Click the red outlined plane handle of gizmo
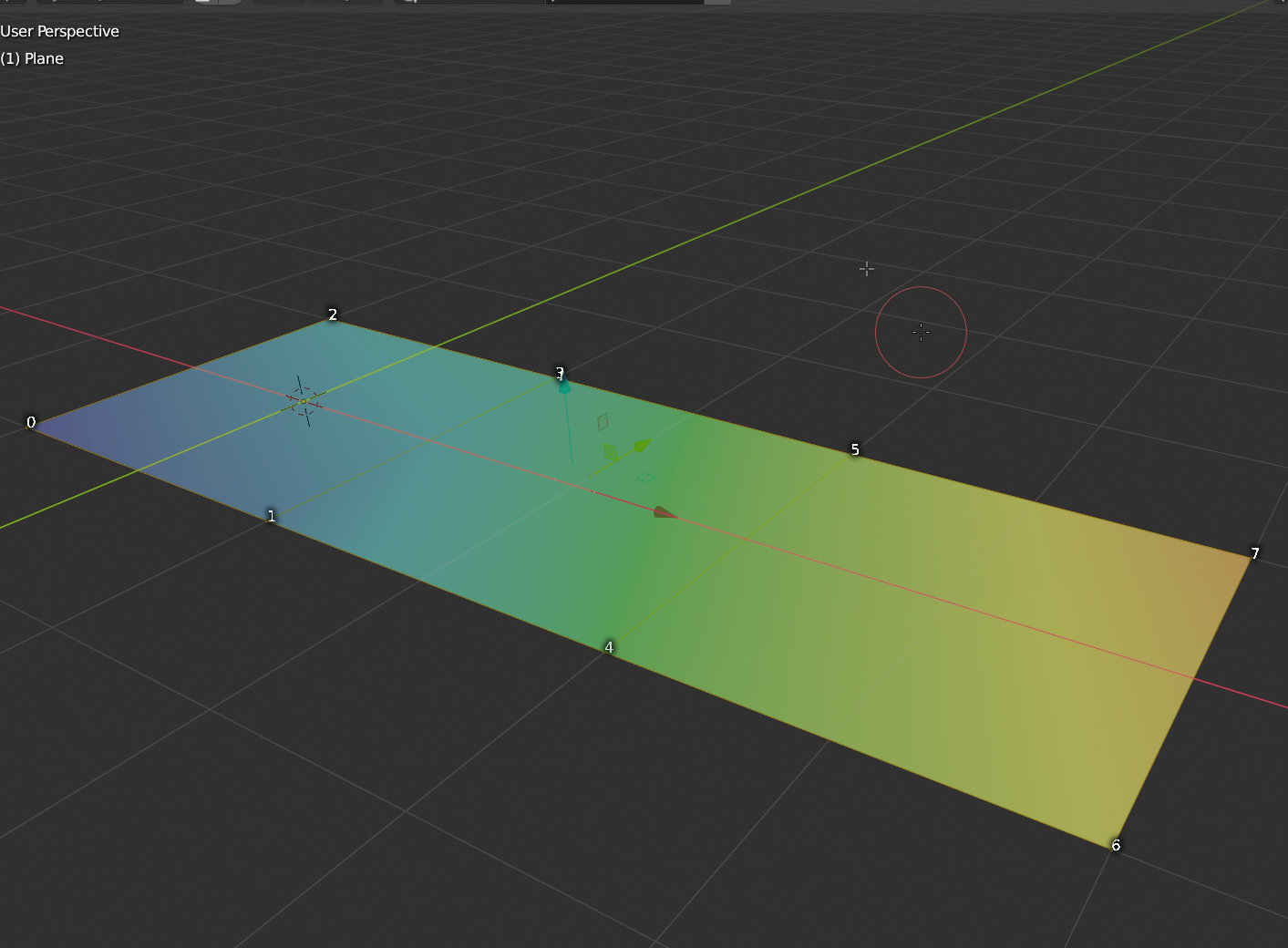The height and width of the screenshot is (948, 1288). 603,421
